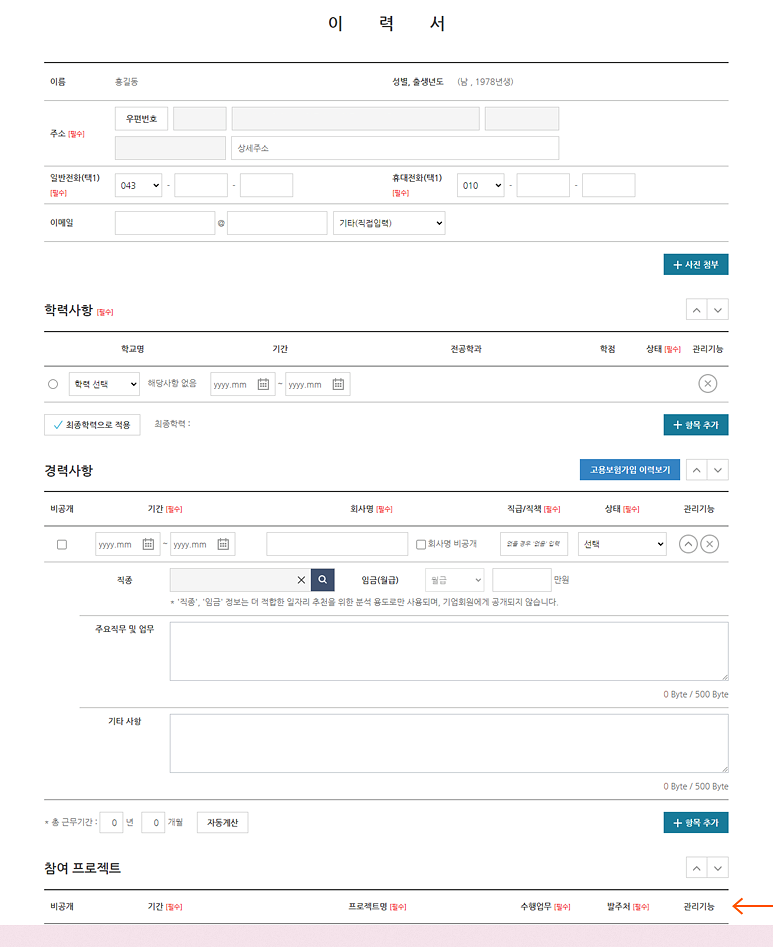Focus the 상세주소 input field

pyautogui.click(x=395, y=148)
